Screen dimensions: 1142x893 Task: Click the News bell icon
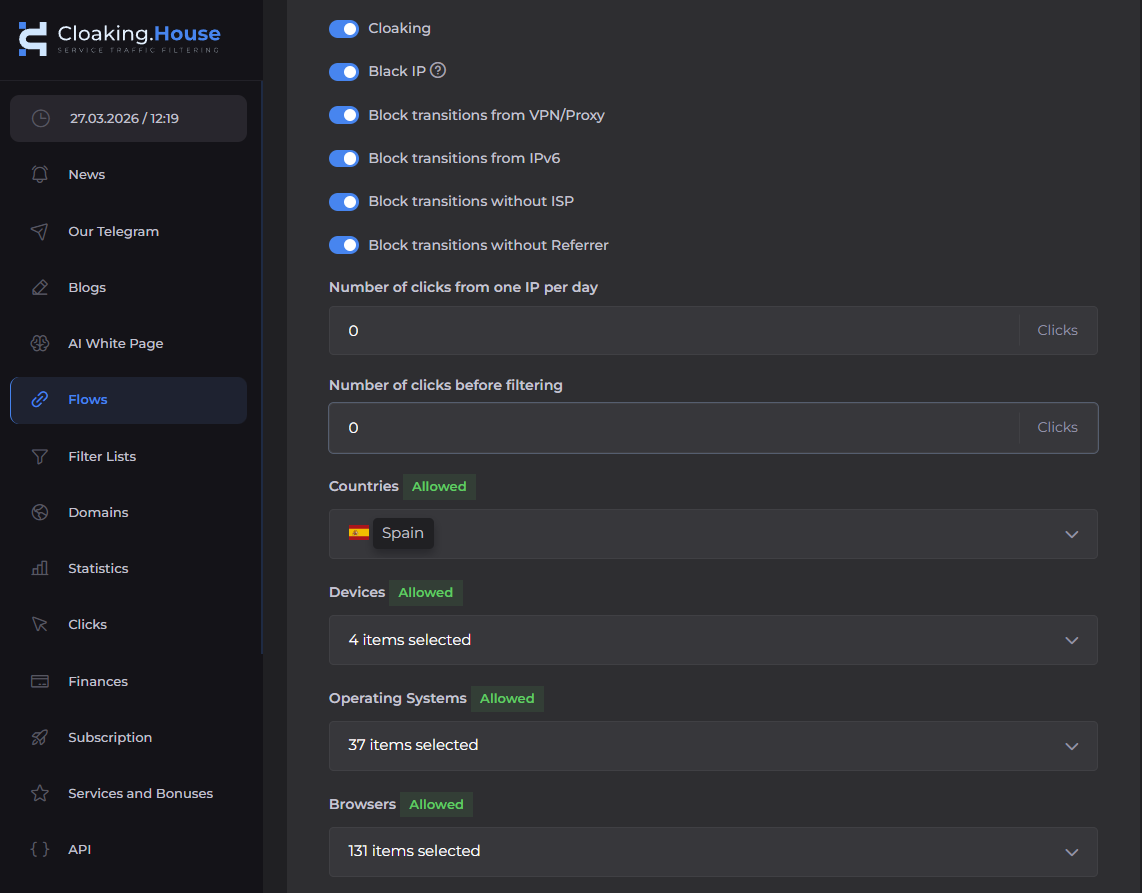point(40,174)
